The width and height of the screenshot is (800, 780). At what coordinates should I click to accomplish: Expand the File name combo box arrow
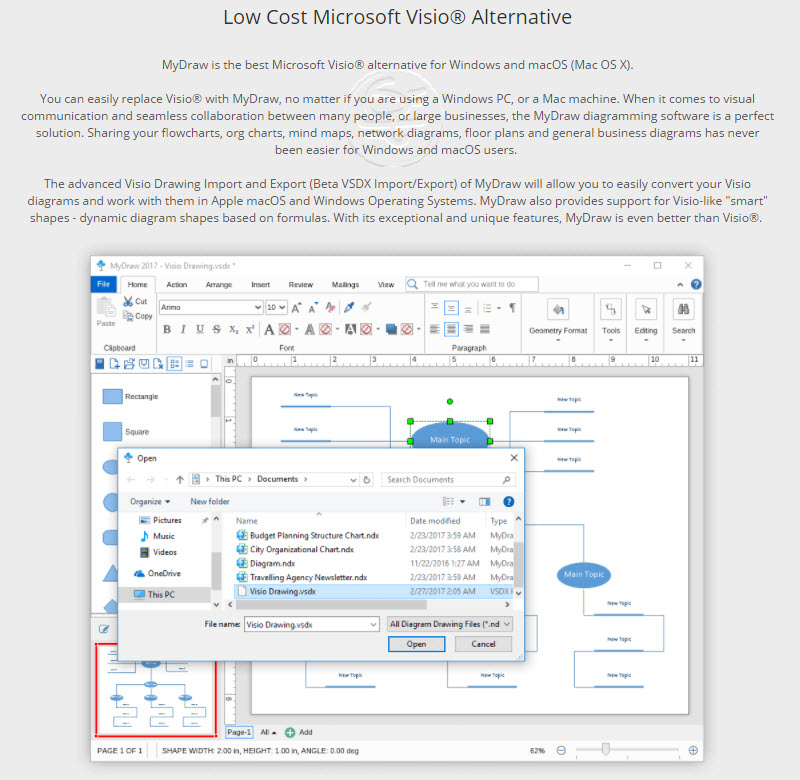coord(373,624)
